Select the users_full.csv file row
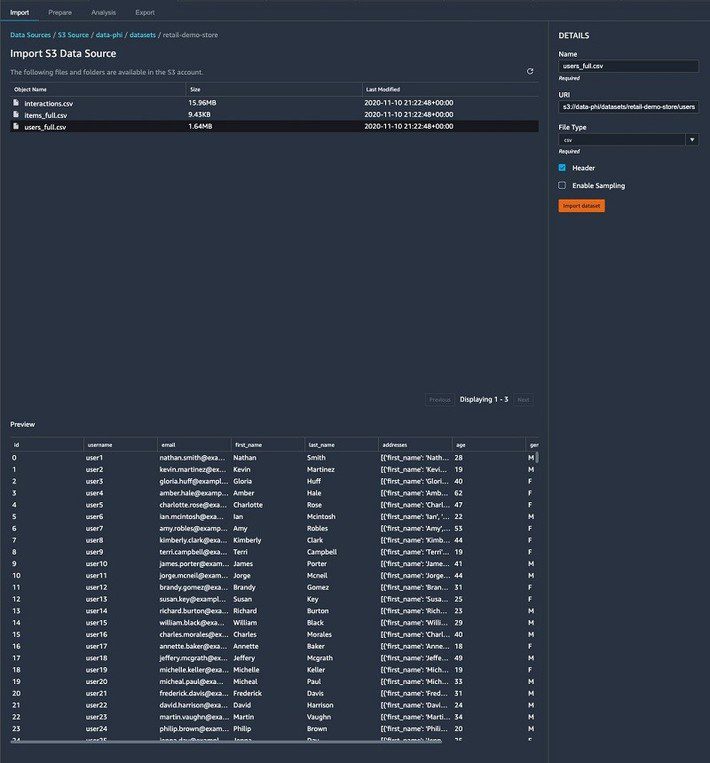 [274, 126]
